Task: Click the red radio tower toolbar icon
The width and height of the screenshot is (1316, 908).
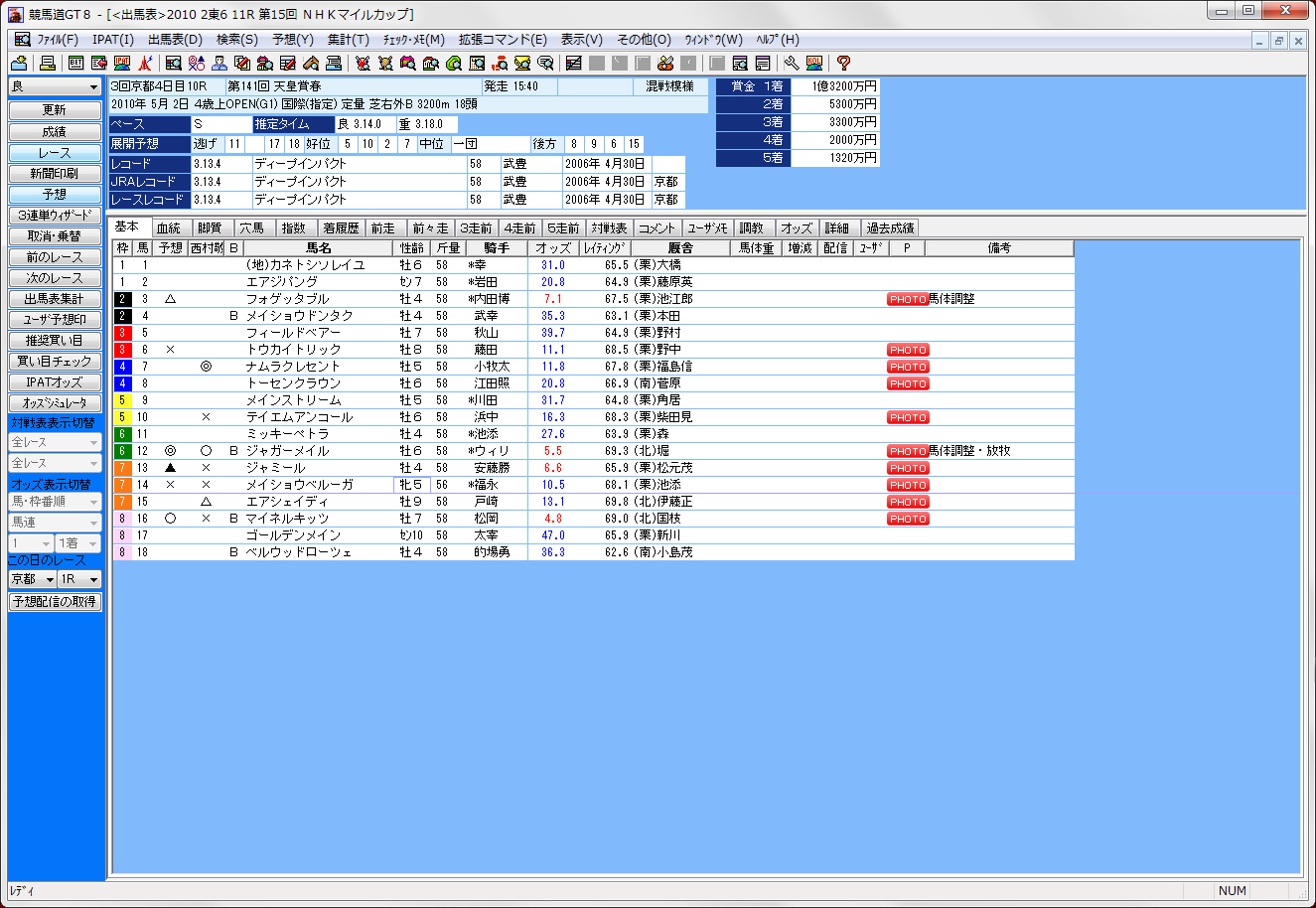Action: coord(144,64)
